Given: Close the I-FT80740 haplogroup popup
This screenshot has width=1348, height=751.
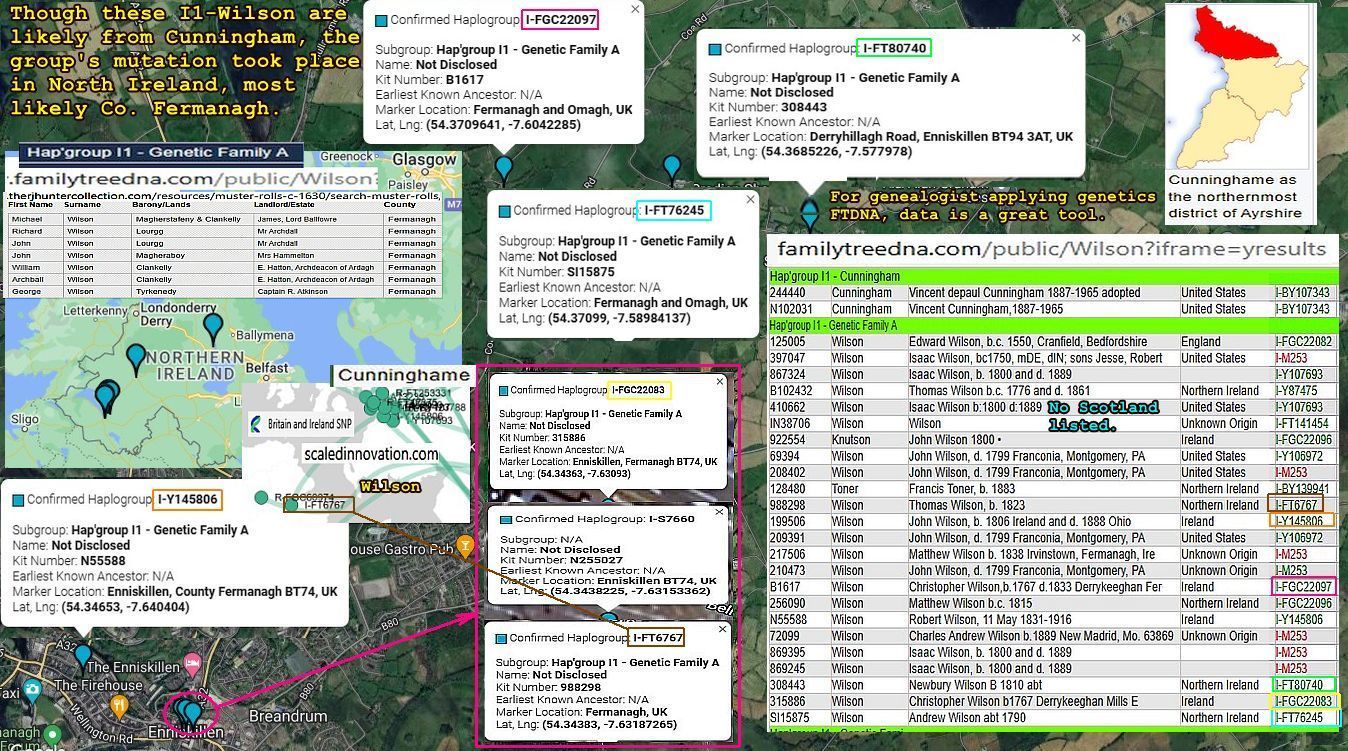Looking at the screenshot, I should [x=1076, y=38].
